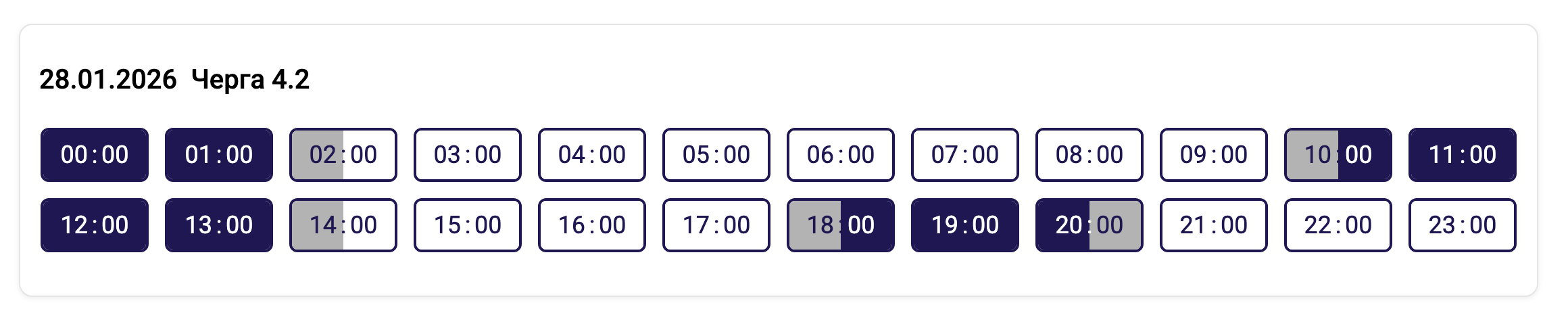1568x328 pixels.
Task: Click the 09:00 hour block
Action: point(1214,155)
